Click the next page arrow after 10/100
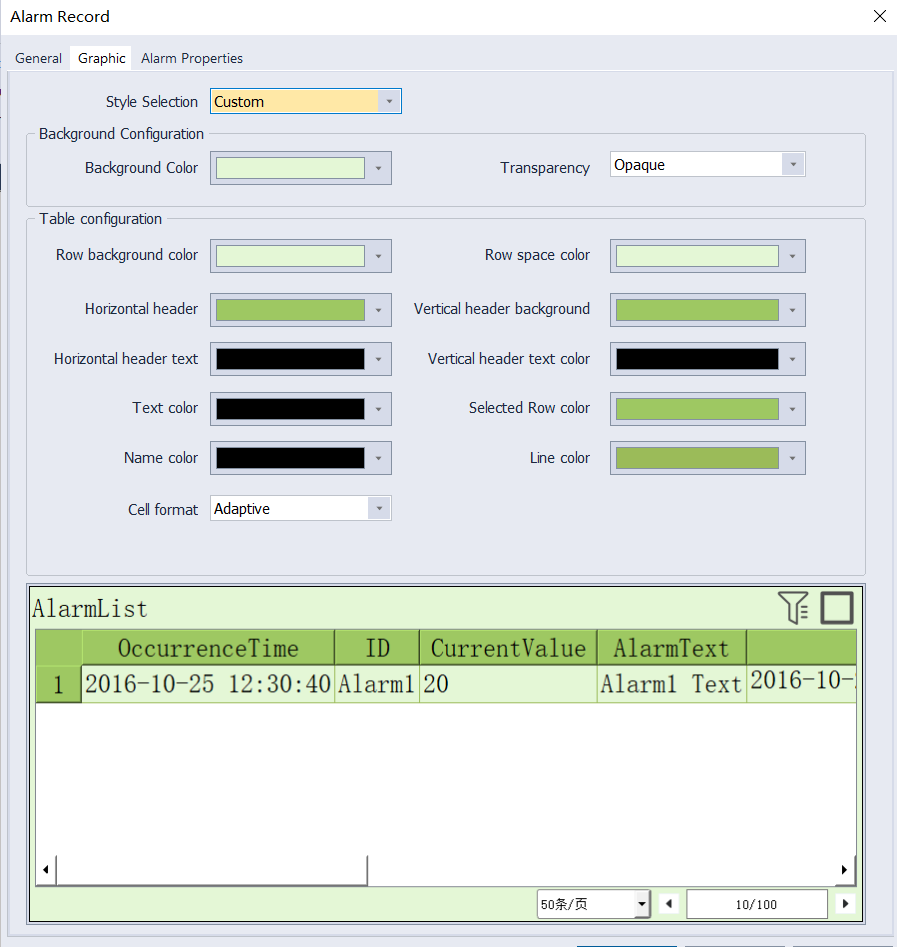Viewport: 897px width, 947px height. (845, 904)
